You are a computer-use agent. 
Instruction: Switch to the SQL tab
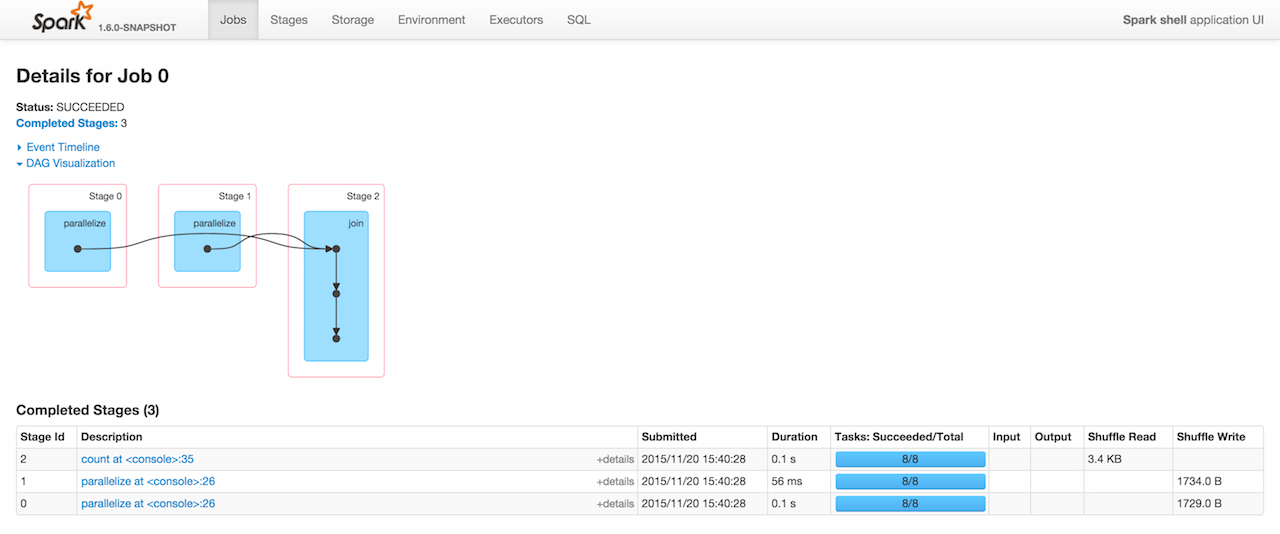click(x=578, y=20)
